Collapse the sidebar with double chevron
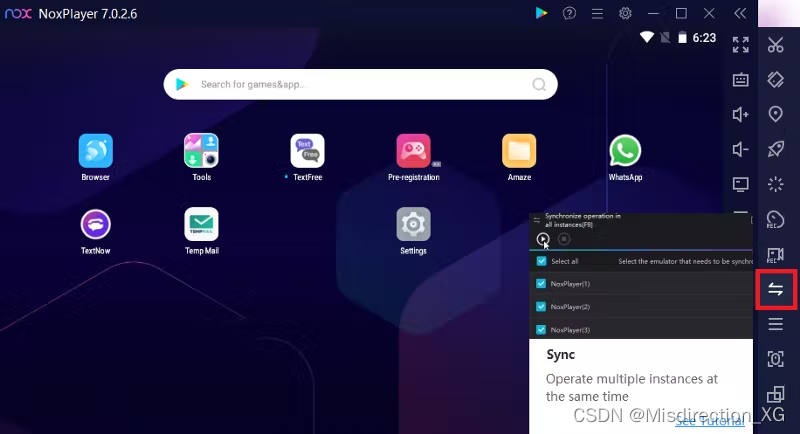This screenshot has height=434, width=800. click(740, 13)
